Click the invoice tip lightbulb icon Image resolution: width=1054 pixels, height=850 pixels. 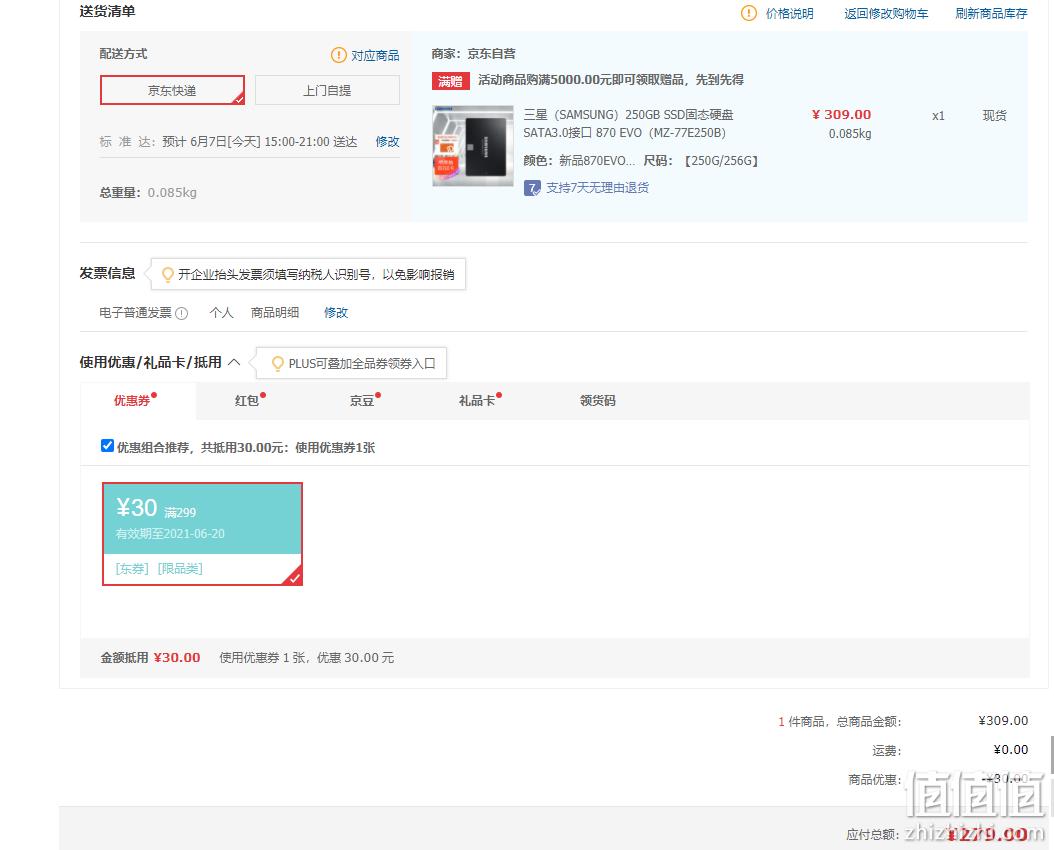167,274
